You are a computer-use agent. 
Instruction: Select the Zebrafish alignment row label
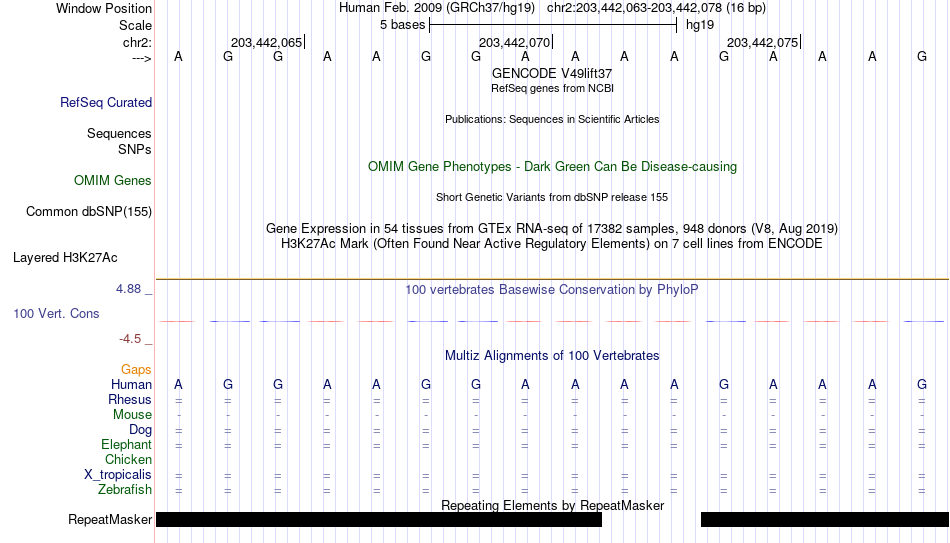point(125,489)
